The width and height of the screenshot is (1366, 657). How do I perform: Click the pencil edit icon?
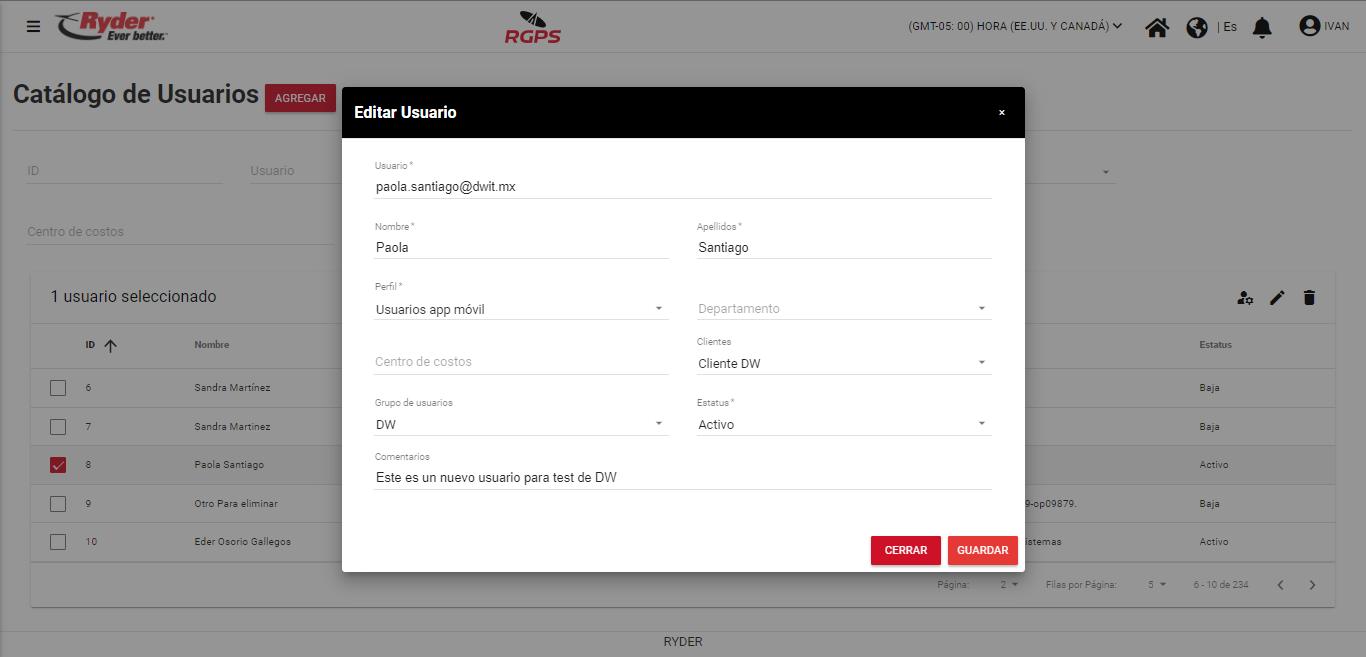point(1277,297)
